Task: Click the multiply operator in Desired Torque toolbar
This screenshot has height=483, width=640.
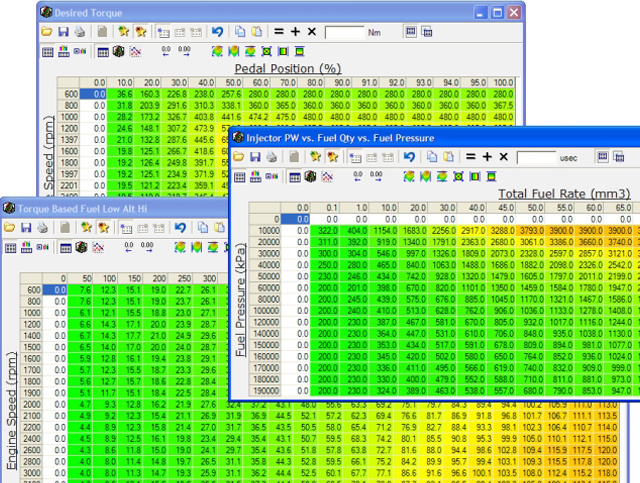Action: pos(312,31)
